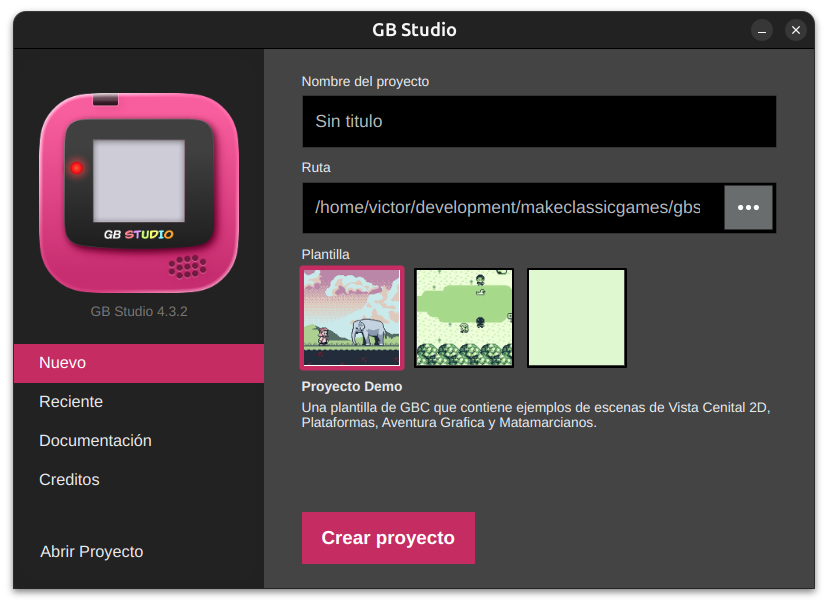Select the Proyecto Demo elephant template thumbnail
Image resolution: width=828 pixels, height=605 pixels.
(x=352, y=318)
